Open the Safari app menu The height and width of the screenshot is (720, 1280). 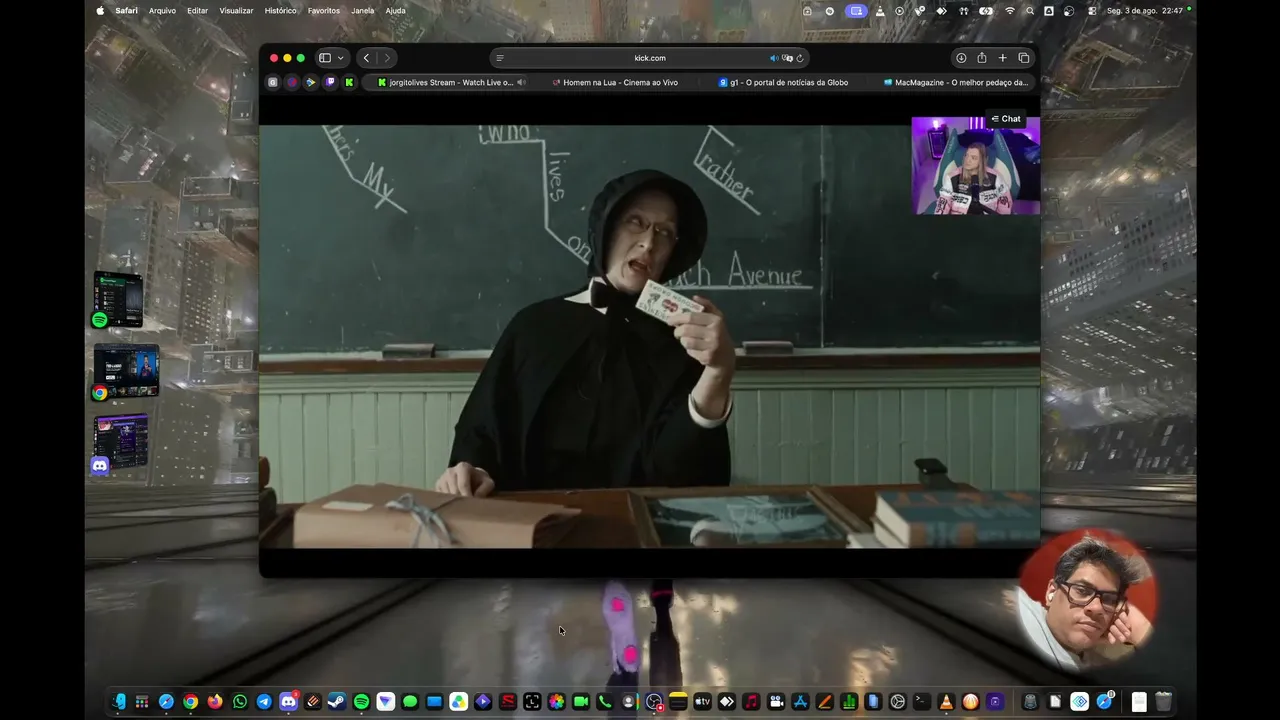tap(126, 11)
